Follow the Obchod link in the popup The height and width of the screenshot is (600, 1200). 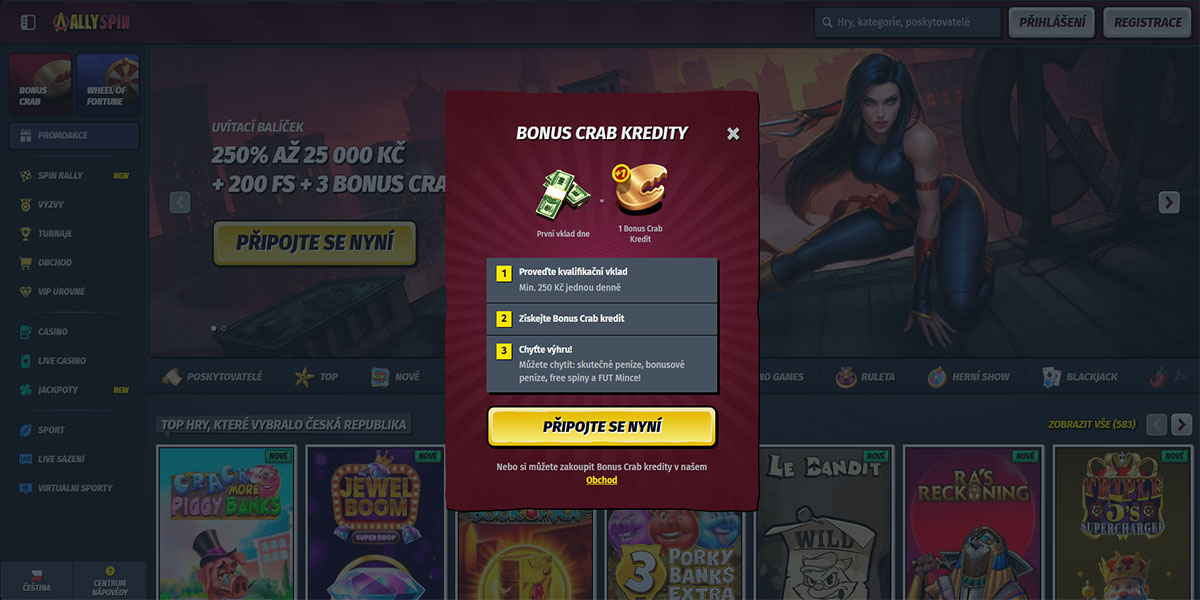point(602,480)
